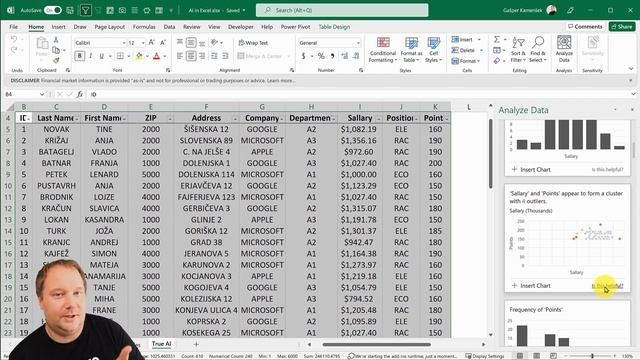The width and height of the screenshot is (640, 360).
Task: Click the Align Left icon
Action: tap(180, 56)
